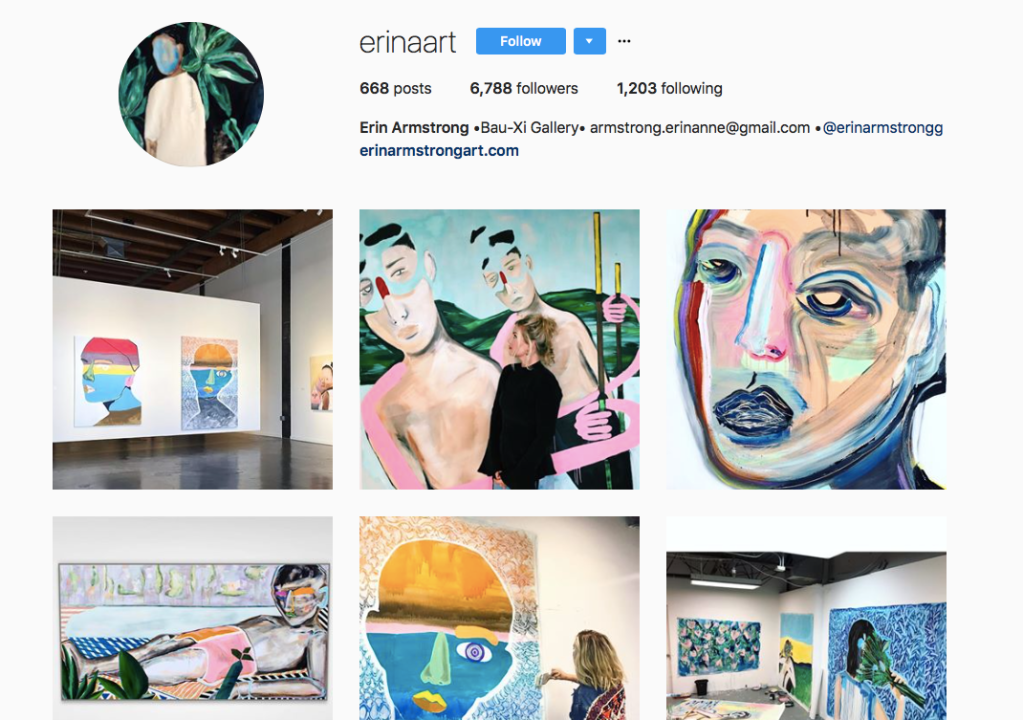Visit the erinarmstrongart.com website link
Viewport: 1023px width, 720px height.
pos(439,151)
